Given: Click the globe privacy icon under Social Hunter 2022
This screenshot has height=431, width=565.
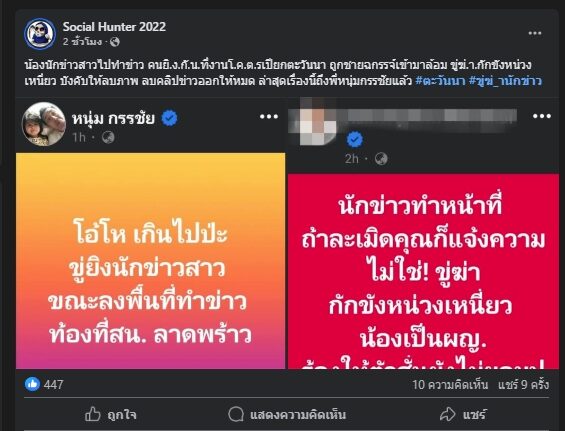Looking at the screenshot, I should tap(115, 42).
